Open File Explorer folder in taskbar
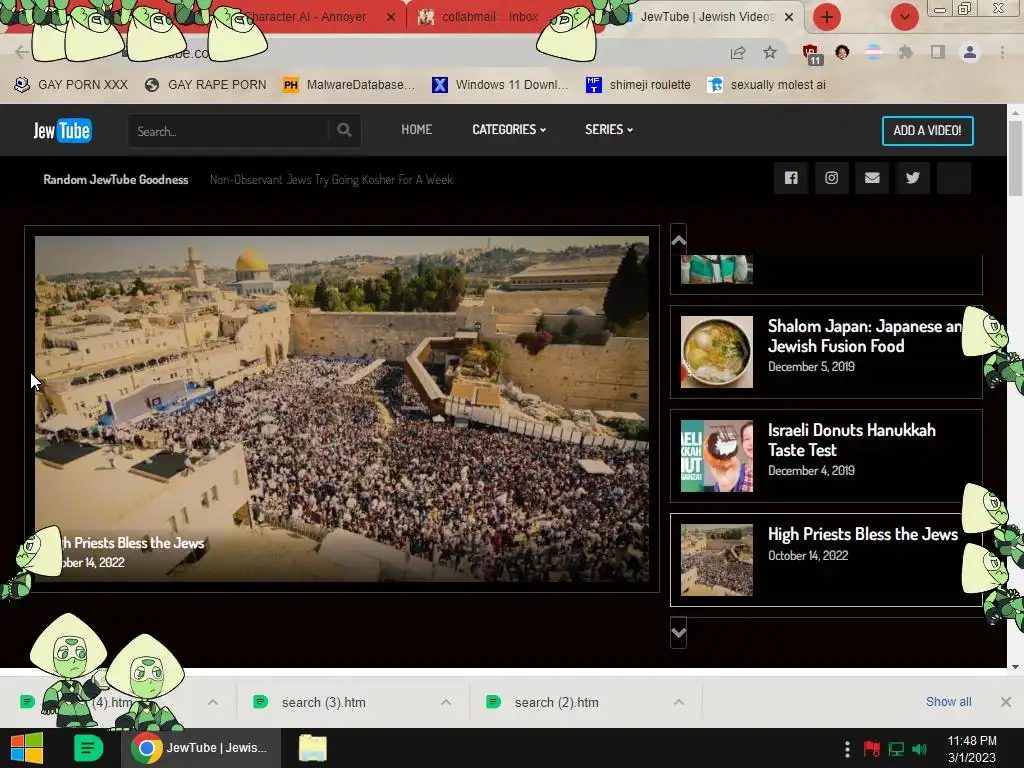Viewport: 1024px width, 768px height. 313,748
